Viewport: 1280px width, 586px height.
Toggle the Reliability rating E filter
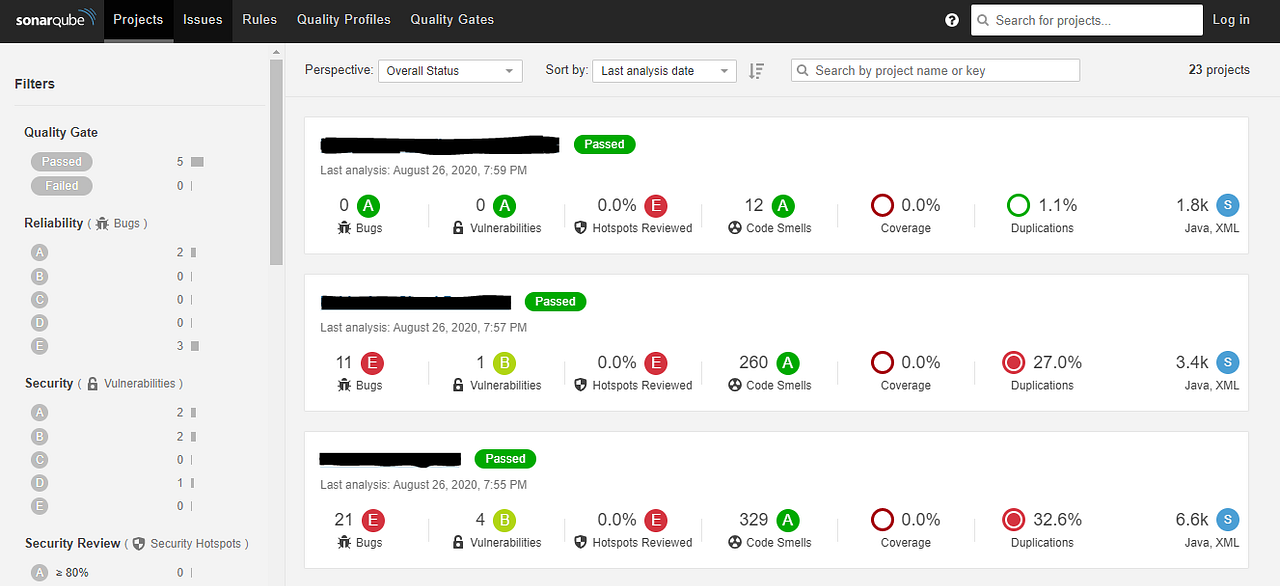39,345
